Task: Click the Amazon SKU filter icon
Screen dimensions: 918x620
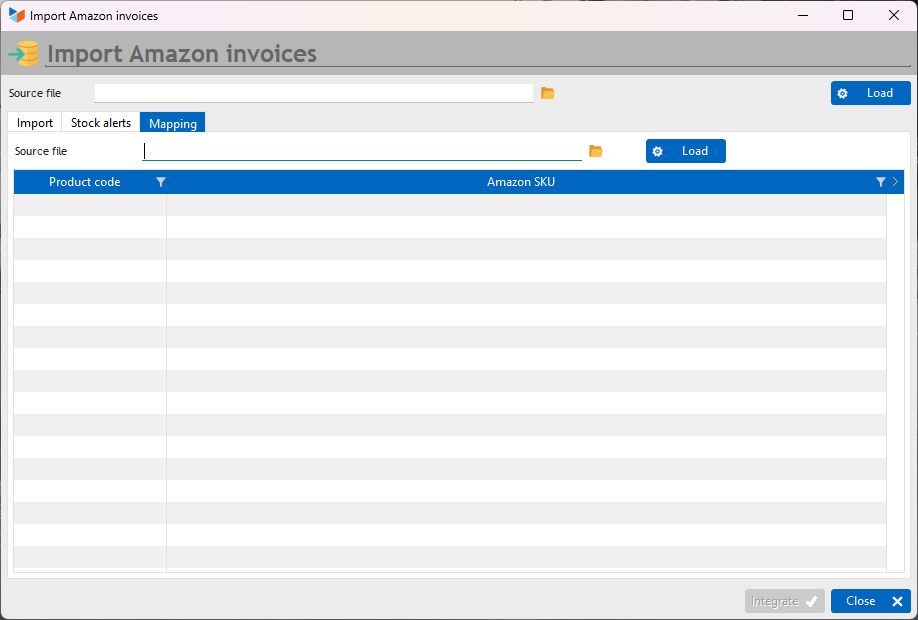Action: [x=881, y=182]
